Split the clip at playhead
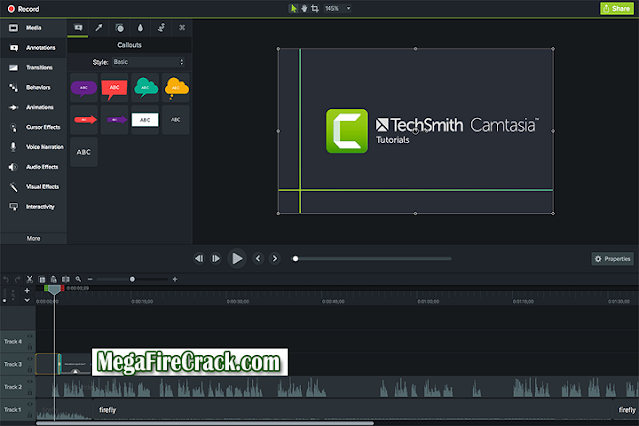639x426 pixels. 66,279
